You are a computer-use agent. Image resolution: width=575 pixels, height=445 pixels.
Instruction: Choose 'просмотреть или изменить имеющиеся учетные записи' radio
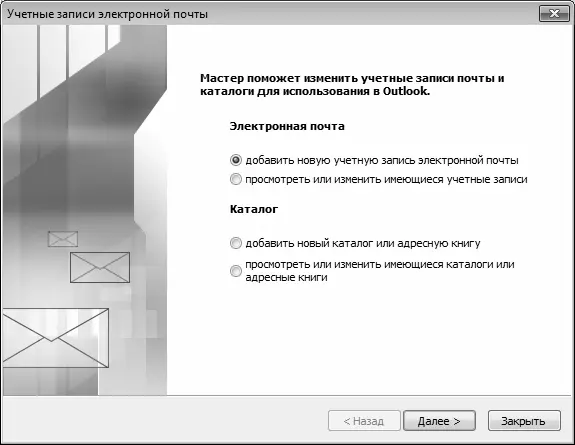236,179
